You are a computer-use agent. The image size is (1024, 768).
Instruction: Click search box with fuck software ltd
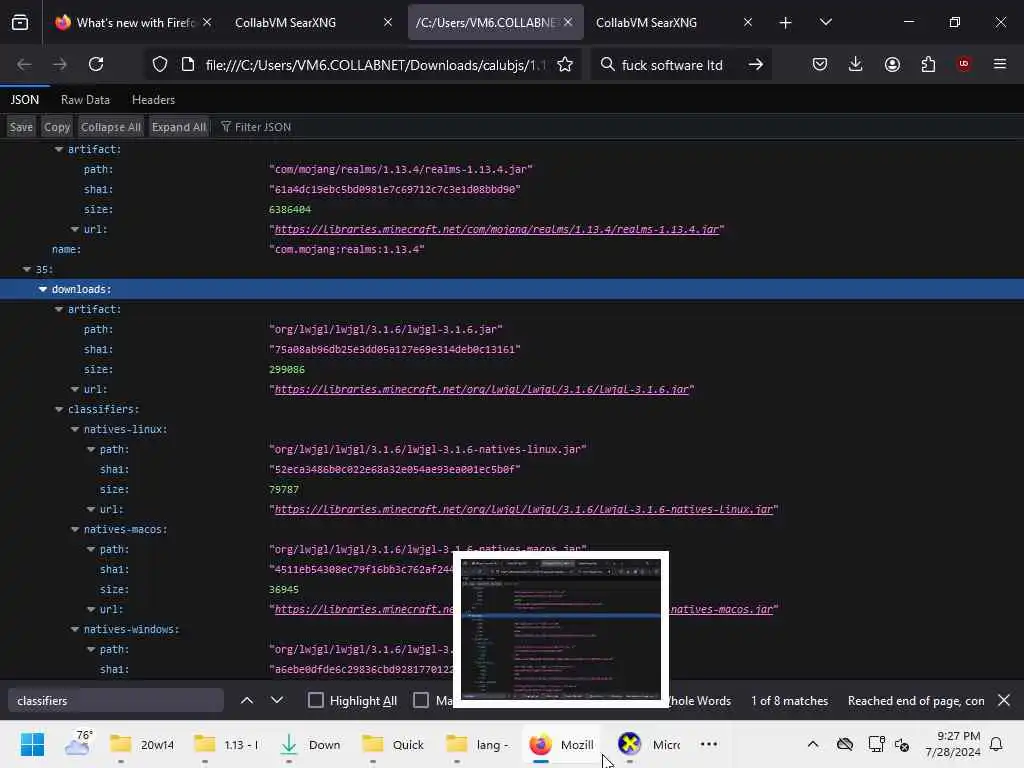point(673,65)
